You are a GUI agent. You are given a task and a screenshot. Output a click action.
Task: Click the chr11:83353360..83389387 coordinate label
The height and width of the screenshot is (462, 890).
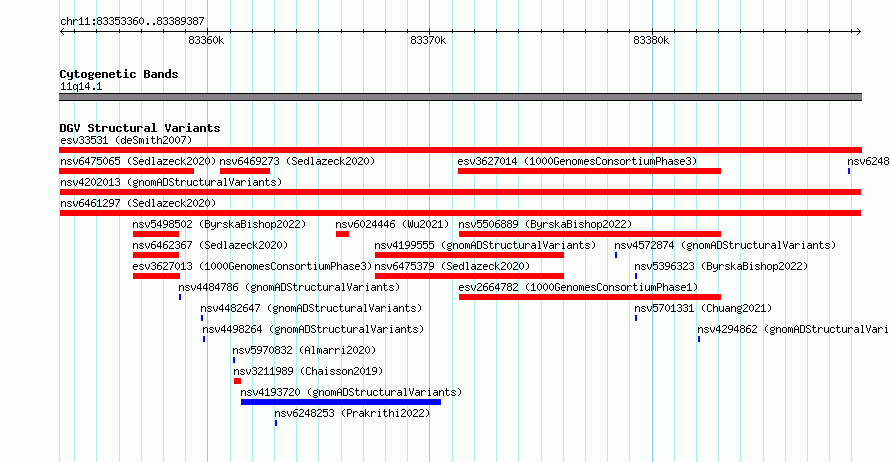point(132,22)
